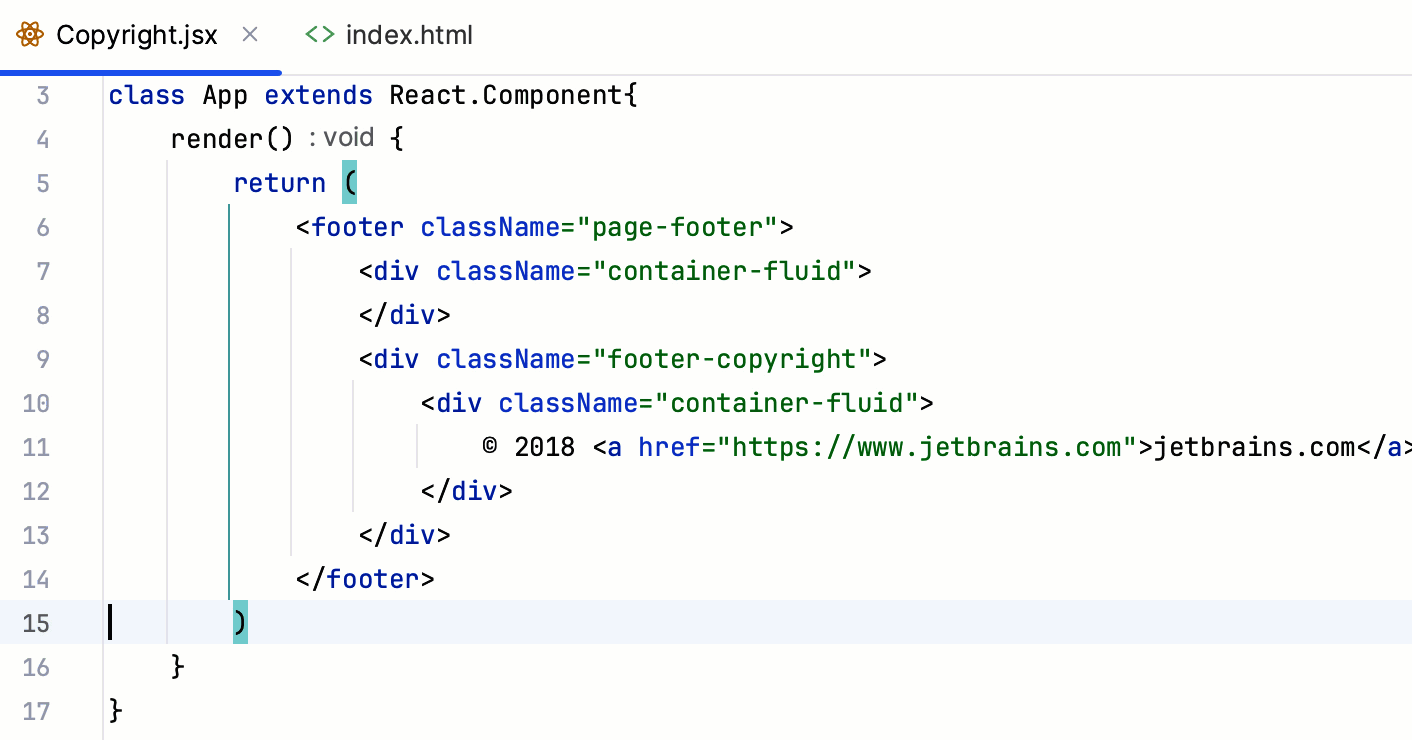The height and width of the screenshot is (740, 1412).
Task: Click line number 5 in the gutter
Action: point(43,183)
